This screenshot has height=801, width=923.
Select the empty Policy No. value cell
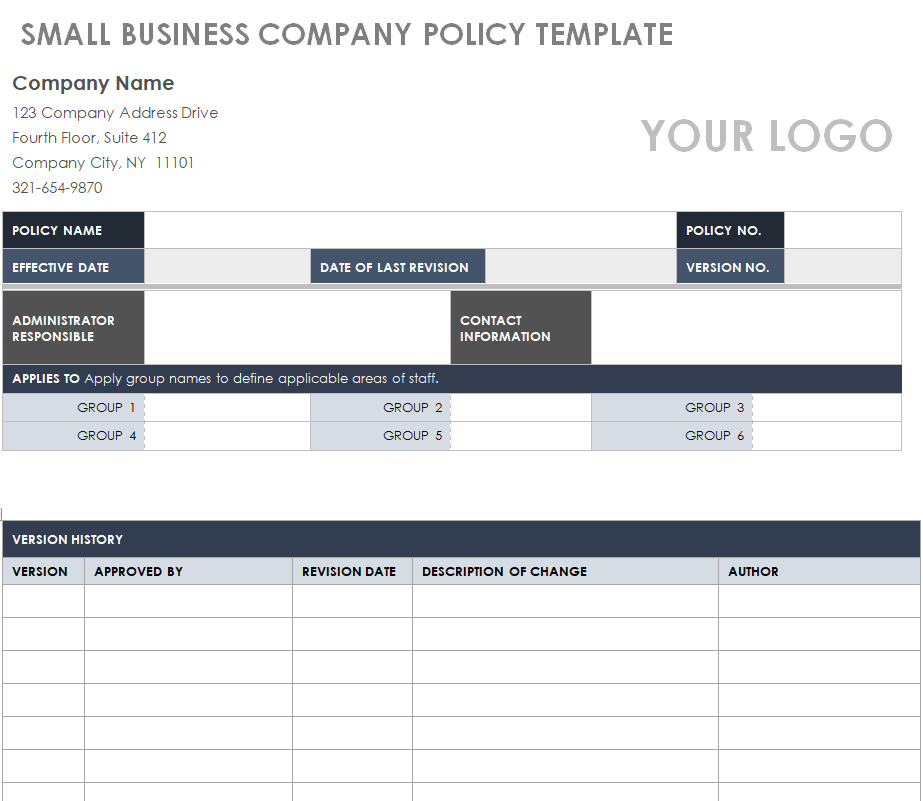coord(842,230)
